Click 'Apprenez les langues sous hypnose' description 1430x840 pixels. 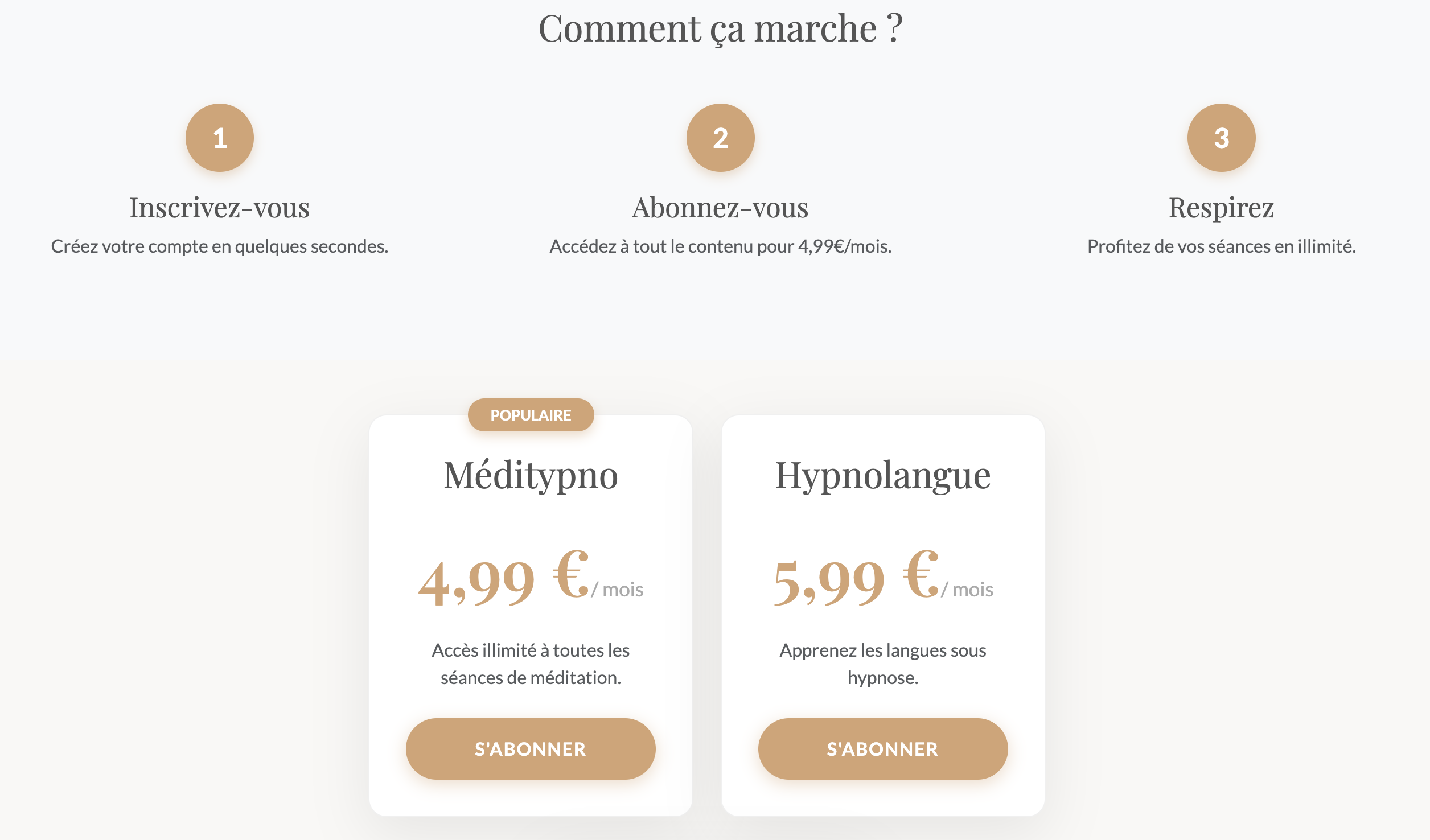tap(882, 664)
